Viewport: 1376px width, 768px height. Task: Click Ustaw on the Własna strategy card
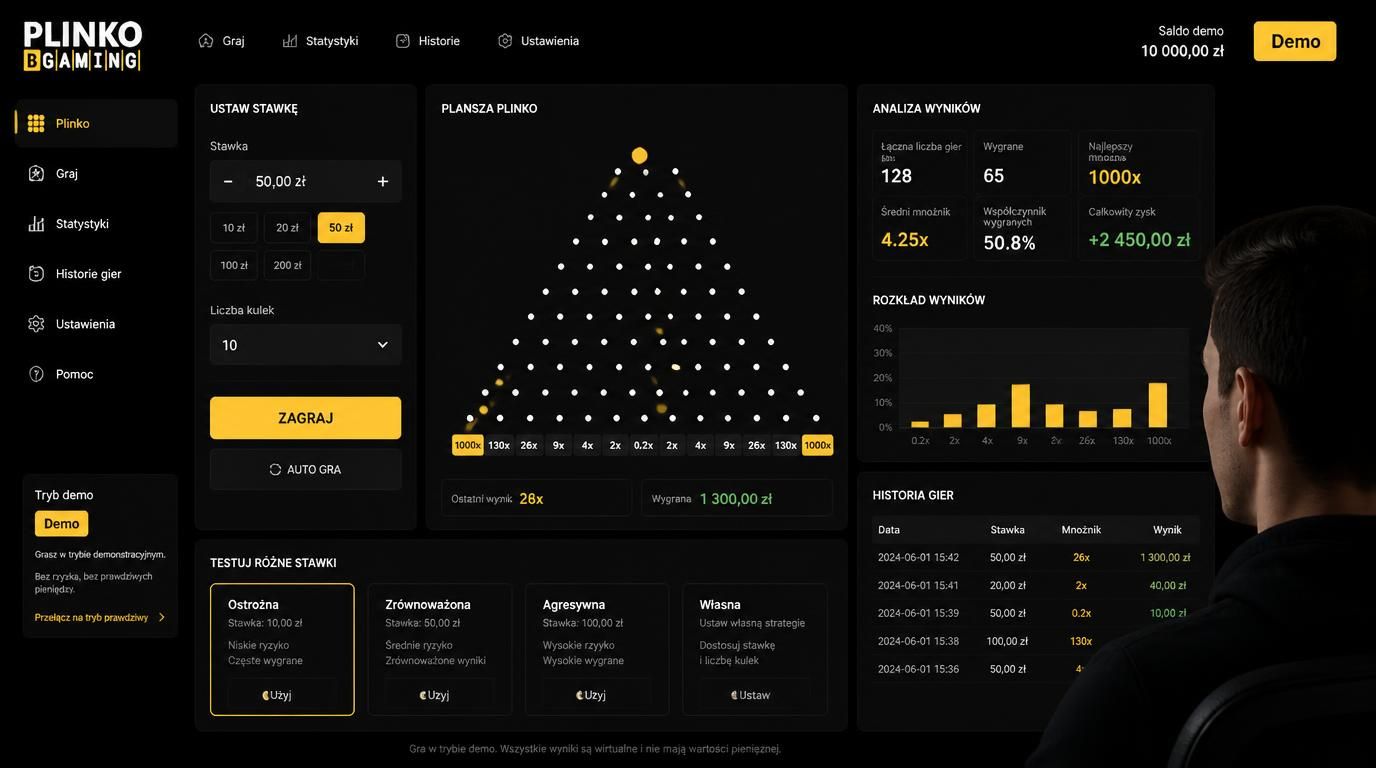(754, 695)
